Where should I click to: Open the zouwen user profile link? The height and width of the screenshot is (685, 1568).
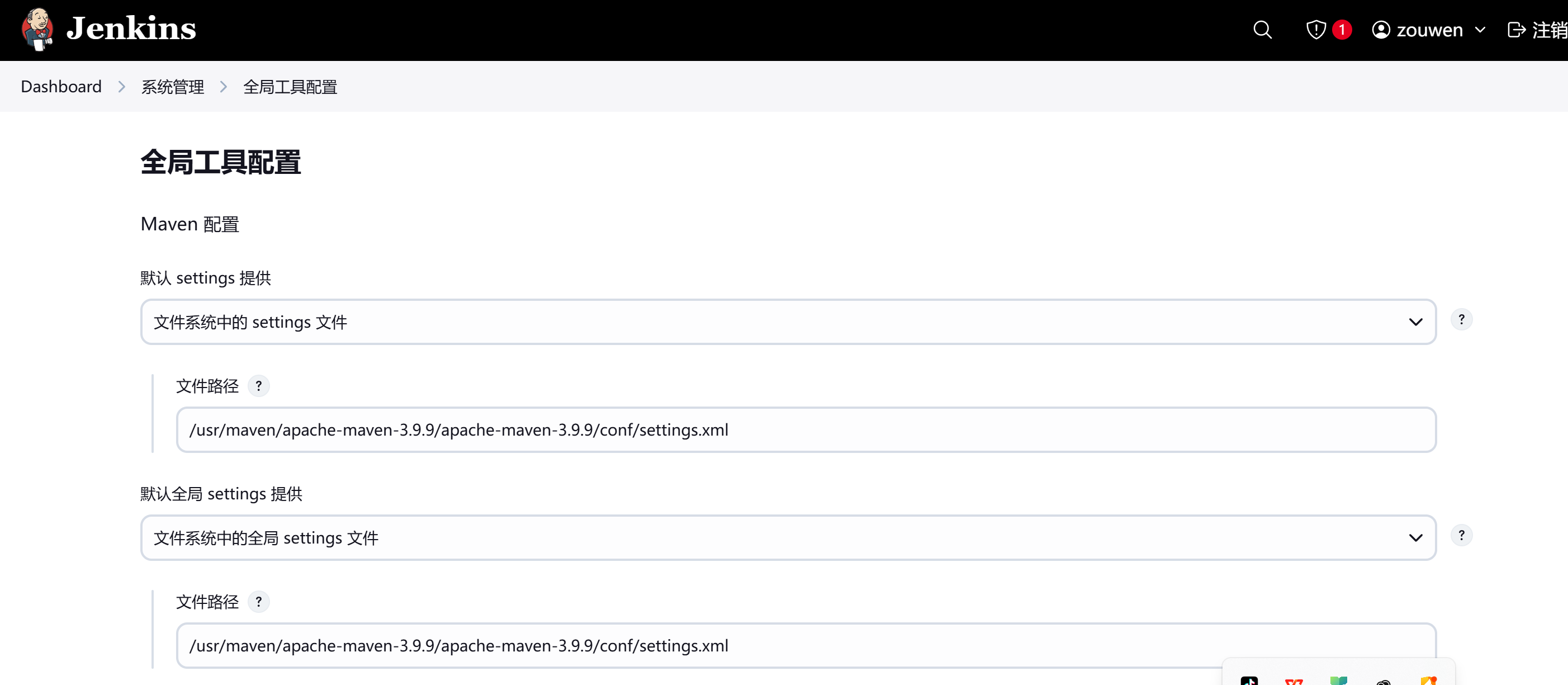(1417, 30)
